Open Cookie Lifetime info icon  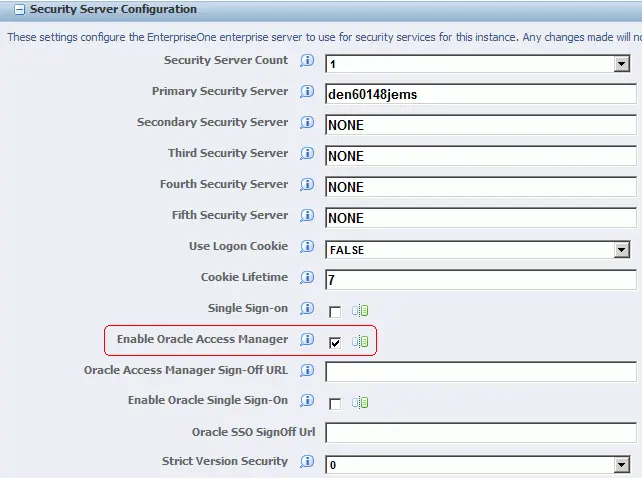307,277
